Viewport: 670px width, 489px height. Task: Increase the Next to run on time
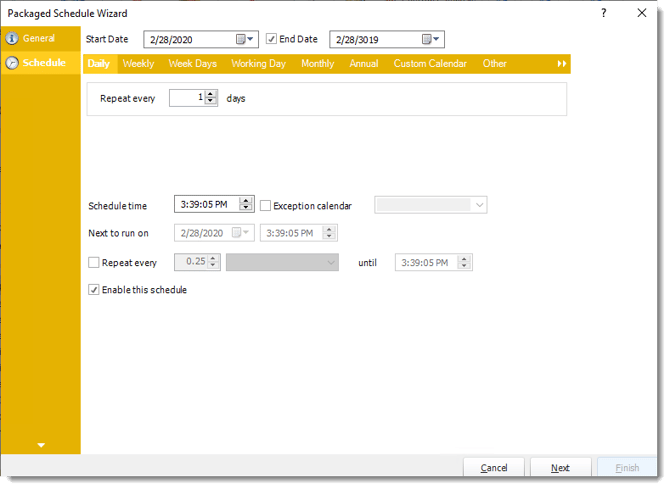point(329,230)
